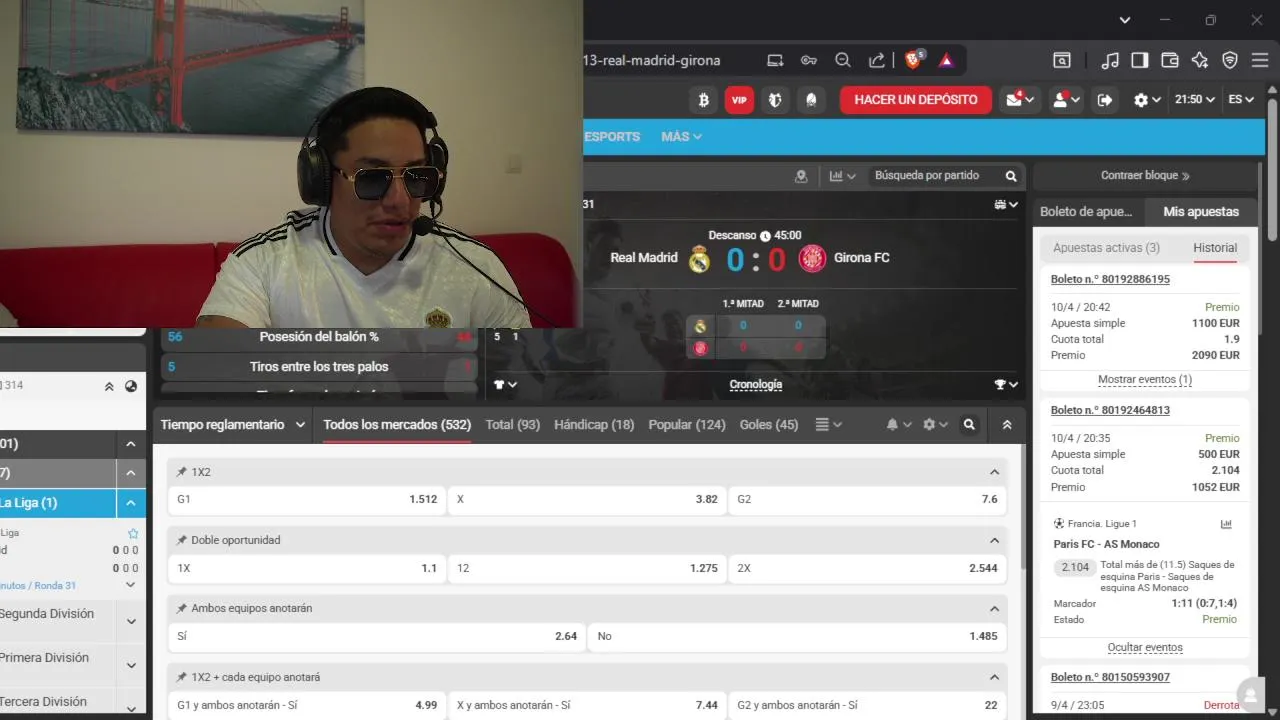Viewport: 1280px width, 720px height.
Task: Select the Todos los mercados tab
Action: [x=397, y=425]
